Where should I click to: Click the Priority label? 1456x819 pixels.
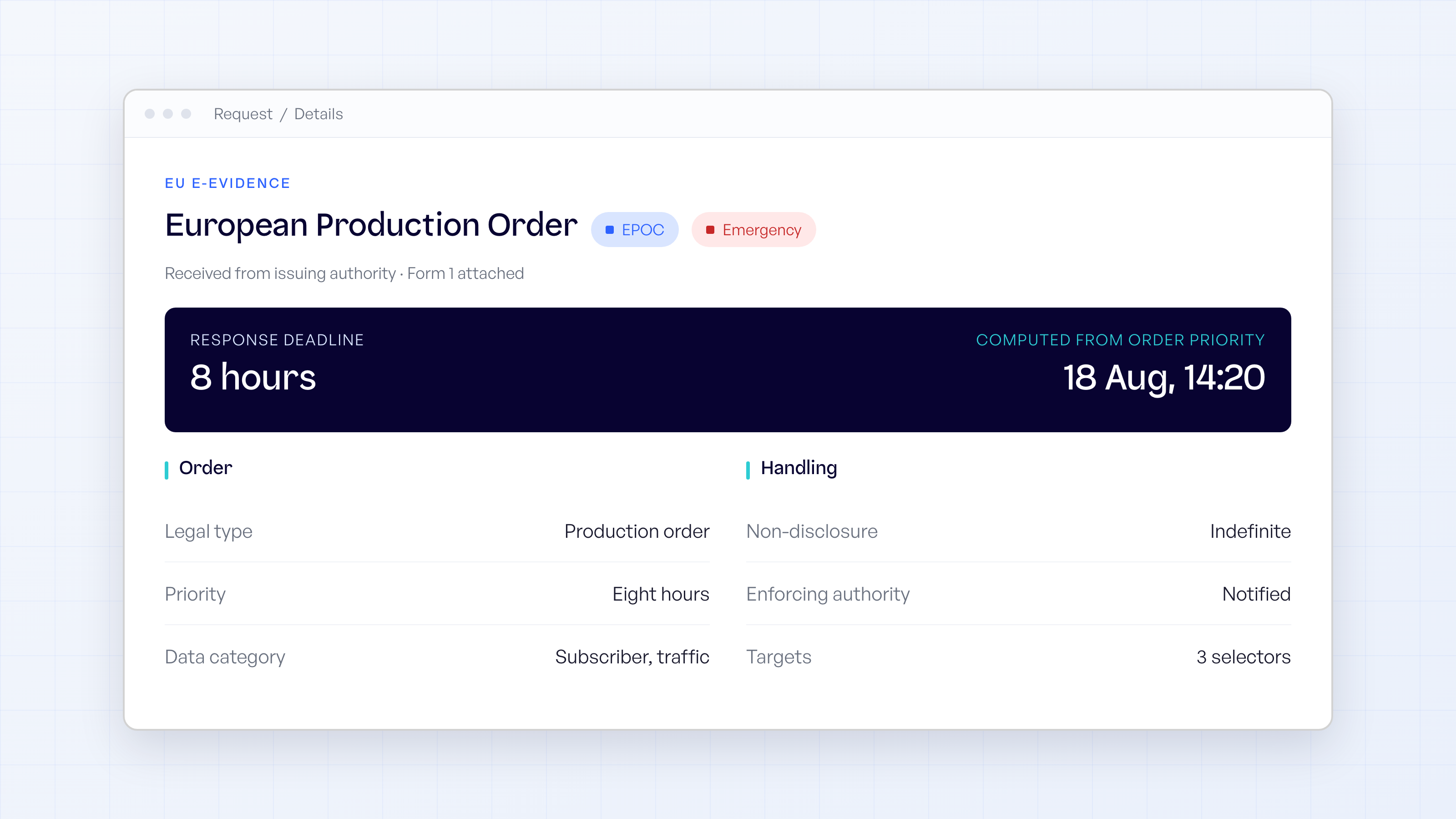tap(195, 594)
